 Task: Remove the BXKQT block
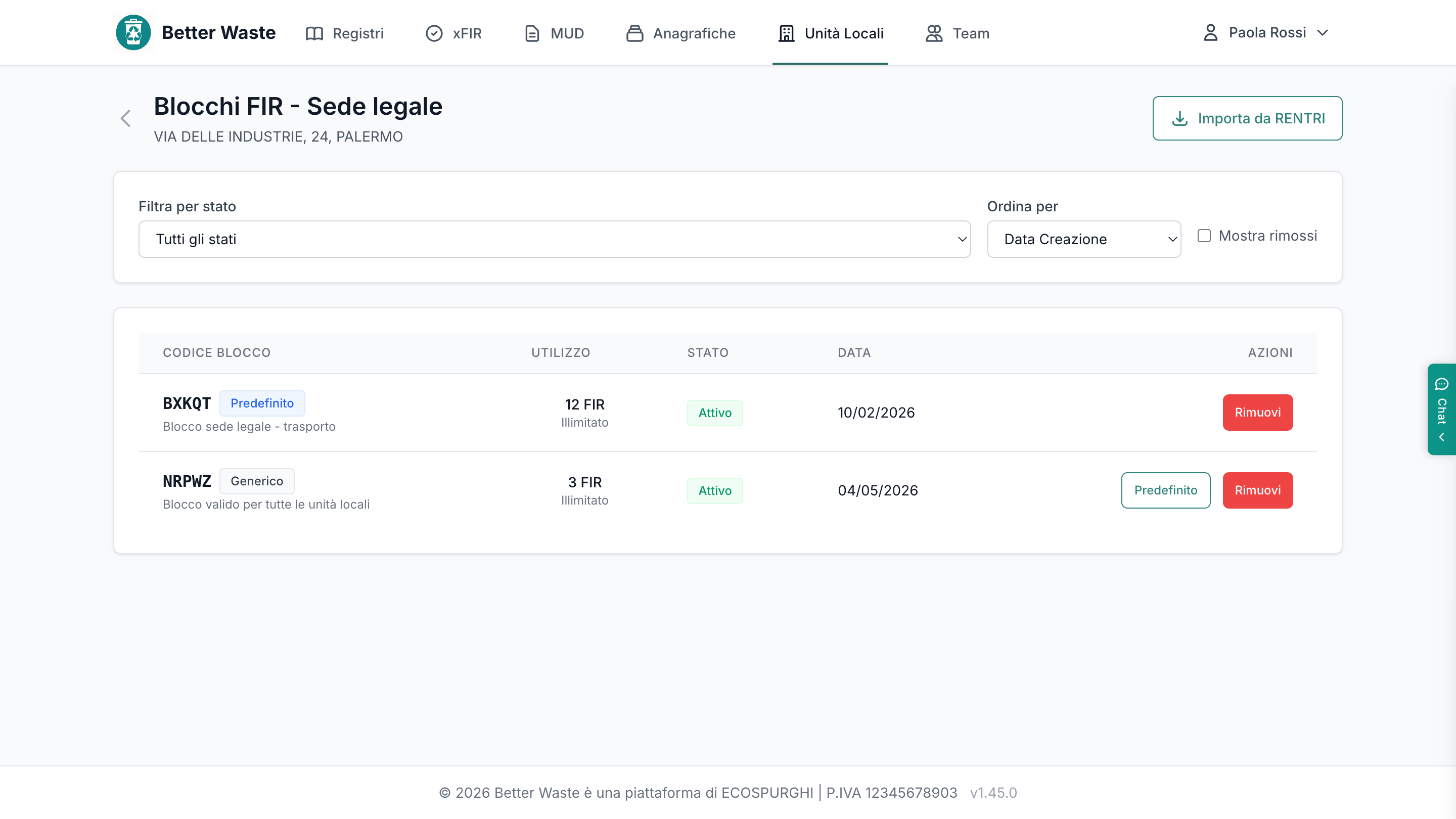coord(1258,412)
